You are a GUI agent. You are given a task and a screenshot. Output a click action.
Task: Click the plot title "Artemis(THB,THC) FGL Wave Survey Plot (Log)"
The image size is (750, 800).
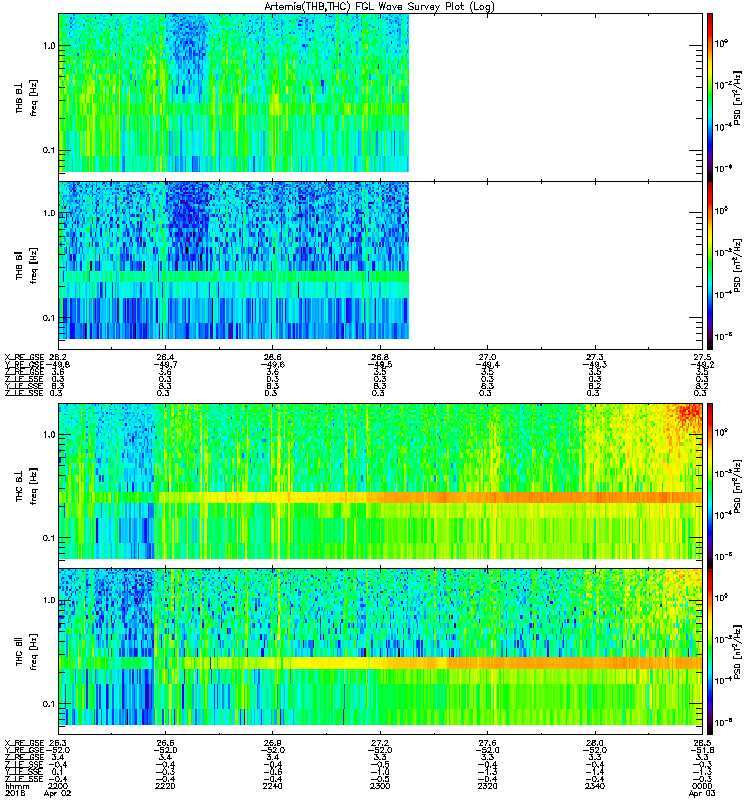(379, 7)
